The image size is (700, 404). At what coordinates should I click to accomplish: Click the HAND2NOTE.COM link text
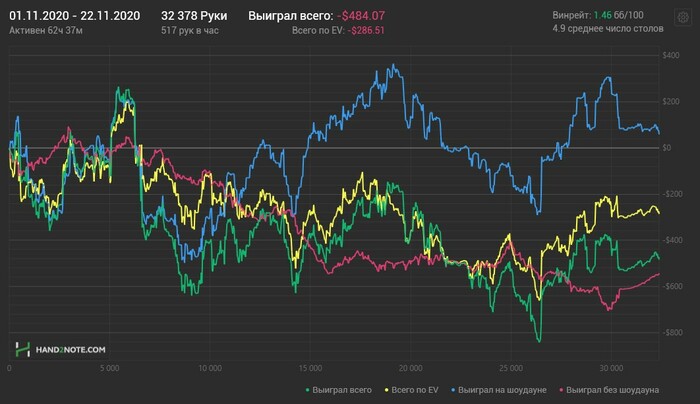74,349
